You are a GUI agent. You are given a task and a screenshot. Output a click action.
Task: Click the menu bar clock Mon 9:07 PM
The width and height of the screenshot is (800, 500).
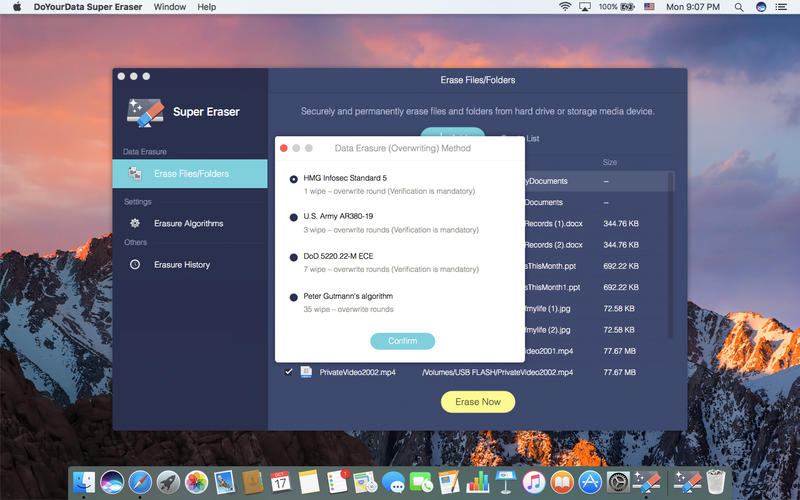tap(692, 7)
